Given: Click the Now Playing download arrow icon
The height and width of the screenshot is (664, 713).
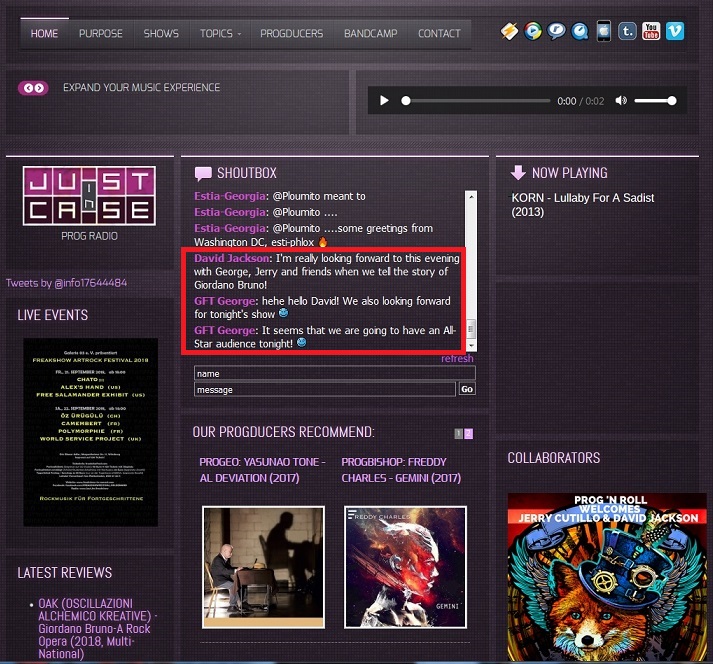Looking at the screenshot, I should point(517,173).
